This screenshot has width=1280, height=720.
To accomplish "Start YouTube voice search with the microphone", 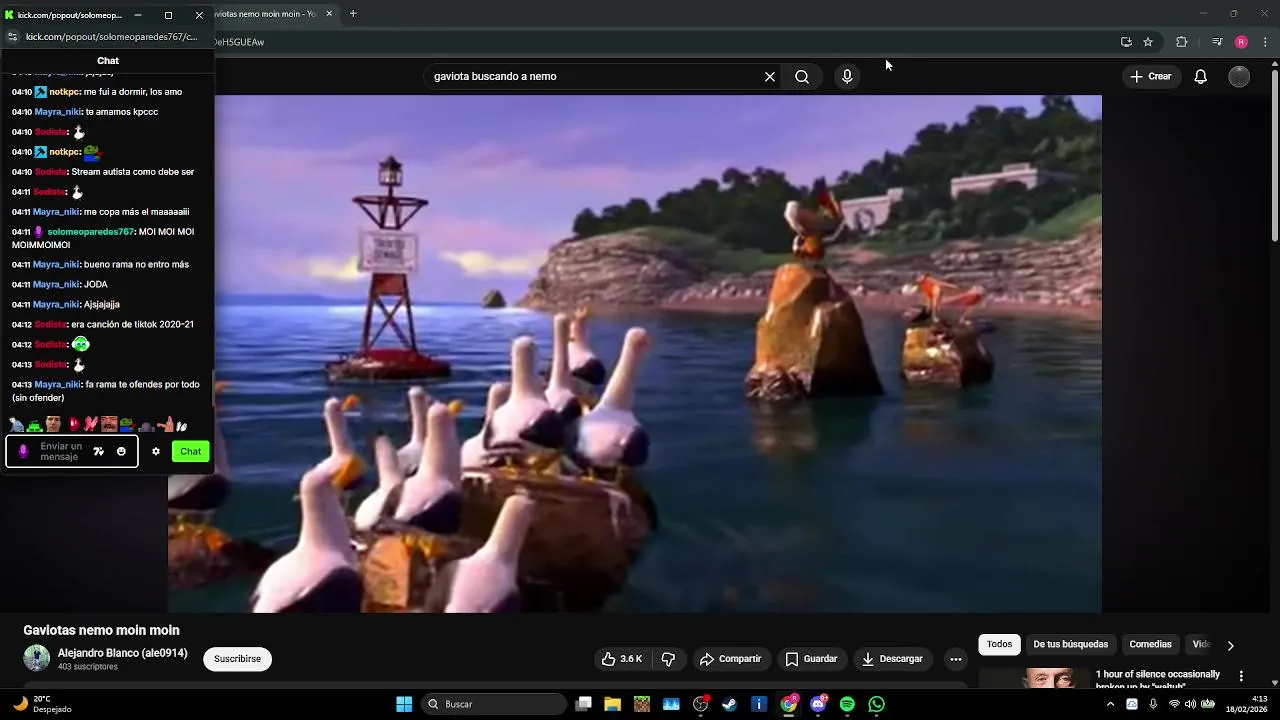I will 847,76.
